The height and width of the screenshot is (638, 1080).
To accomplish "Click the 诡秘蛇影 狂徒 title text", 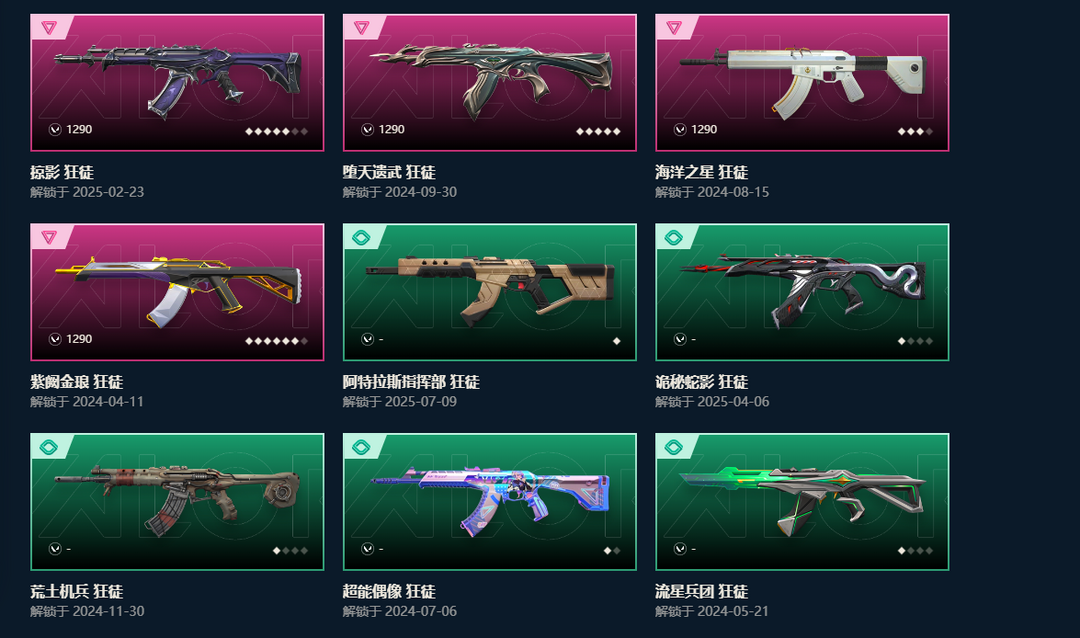I will tap(701, 382).
